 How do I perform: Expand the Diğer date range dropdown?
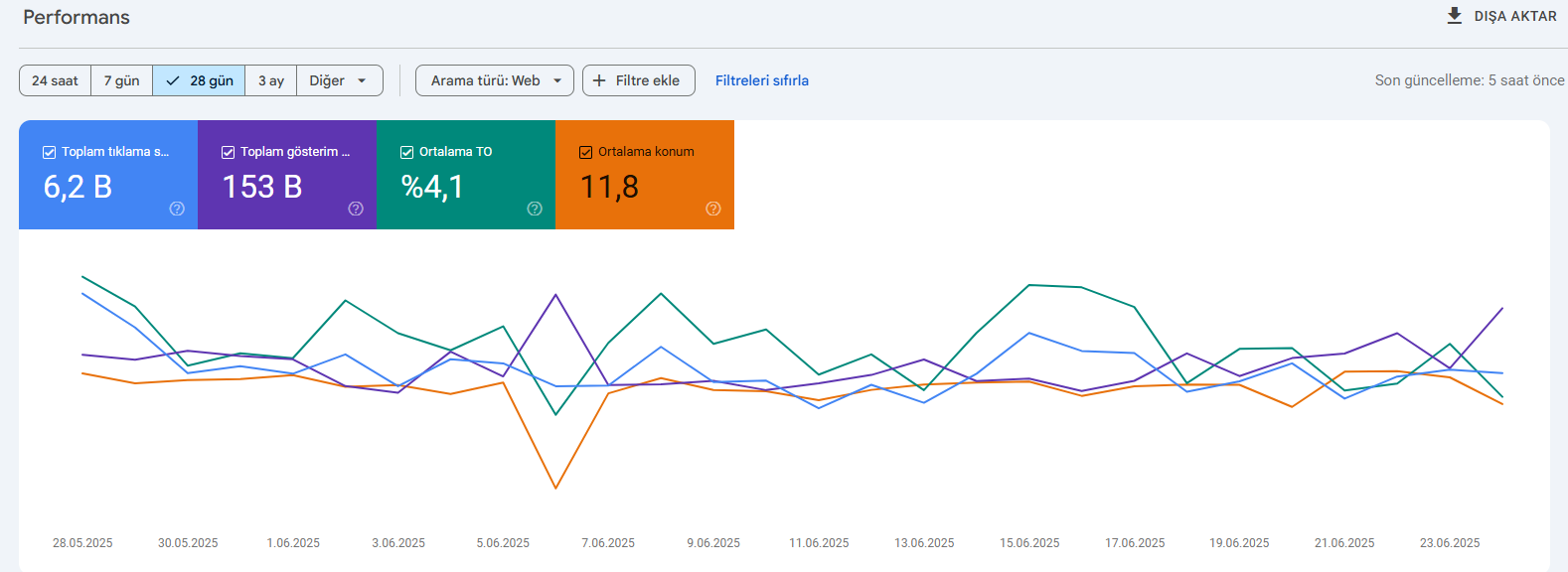click(x=340, y=80)
